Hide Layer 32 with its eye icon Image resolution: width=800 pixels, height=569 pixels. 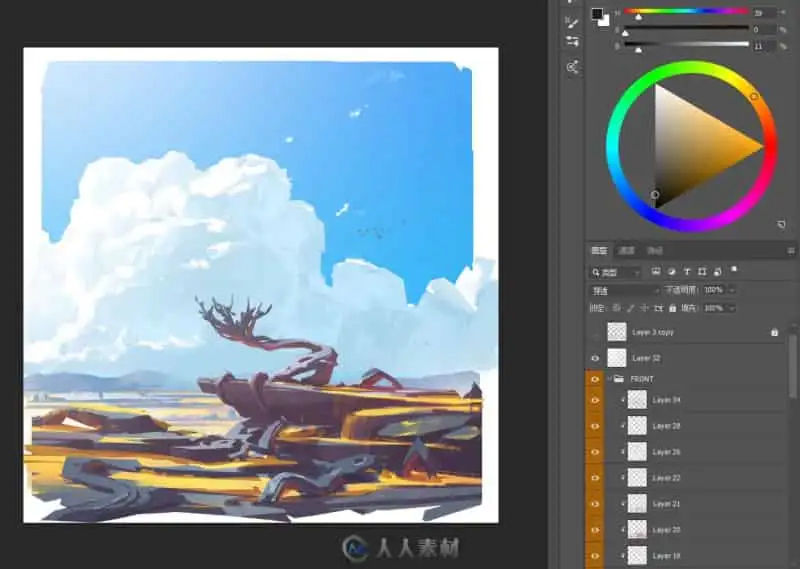coord(595,359)
